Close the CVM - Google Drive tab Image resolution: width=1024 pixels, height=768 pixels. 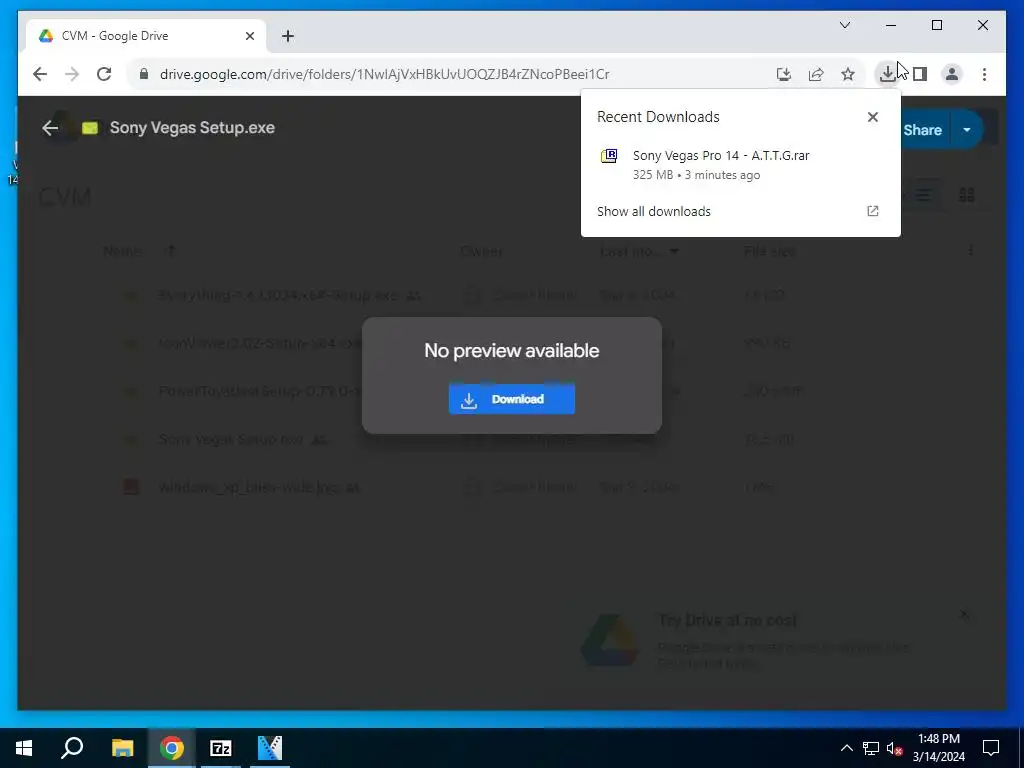click(249, 36)
